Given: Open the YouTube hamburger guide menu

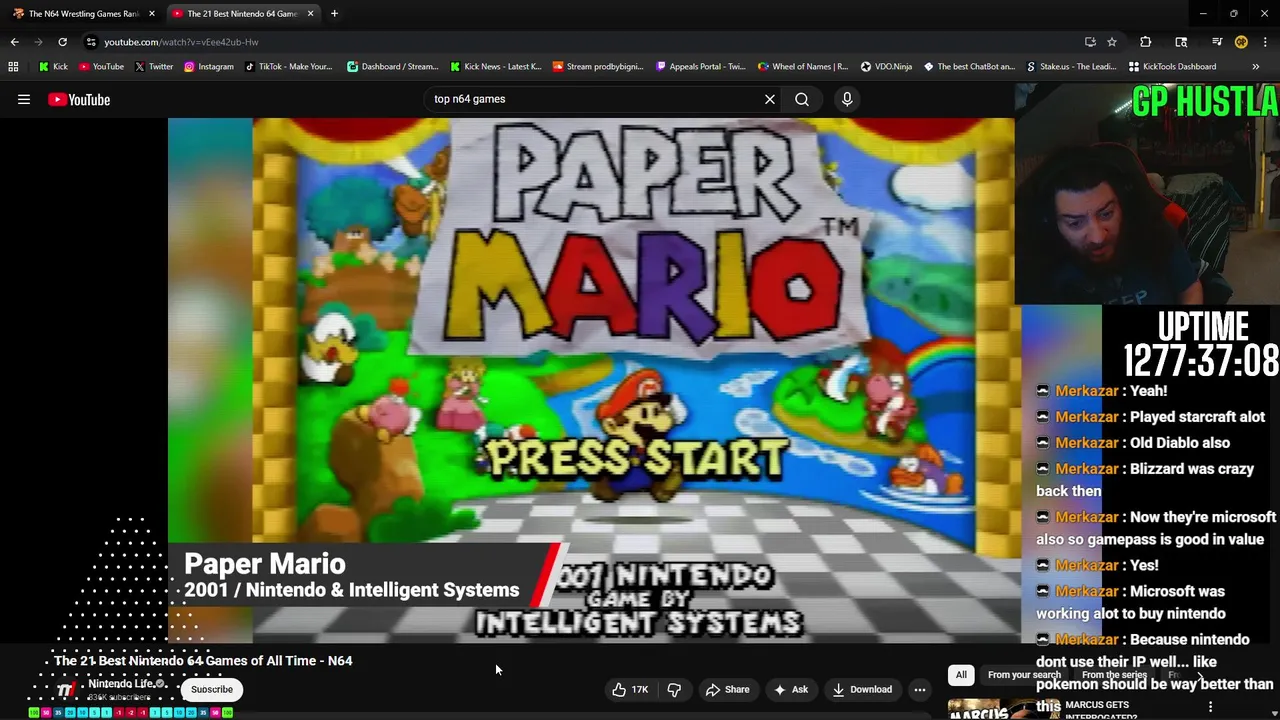Looking at the screenshot, I should coord(24,99).
